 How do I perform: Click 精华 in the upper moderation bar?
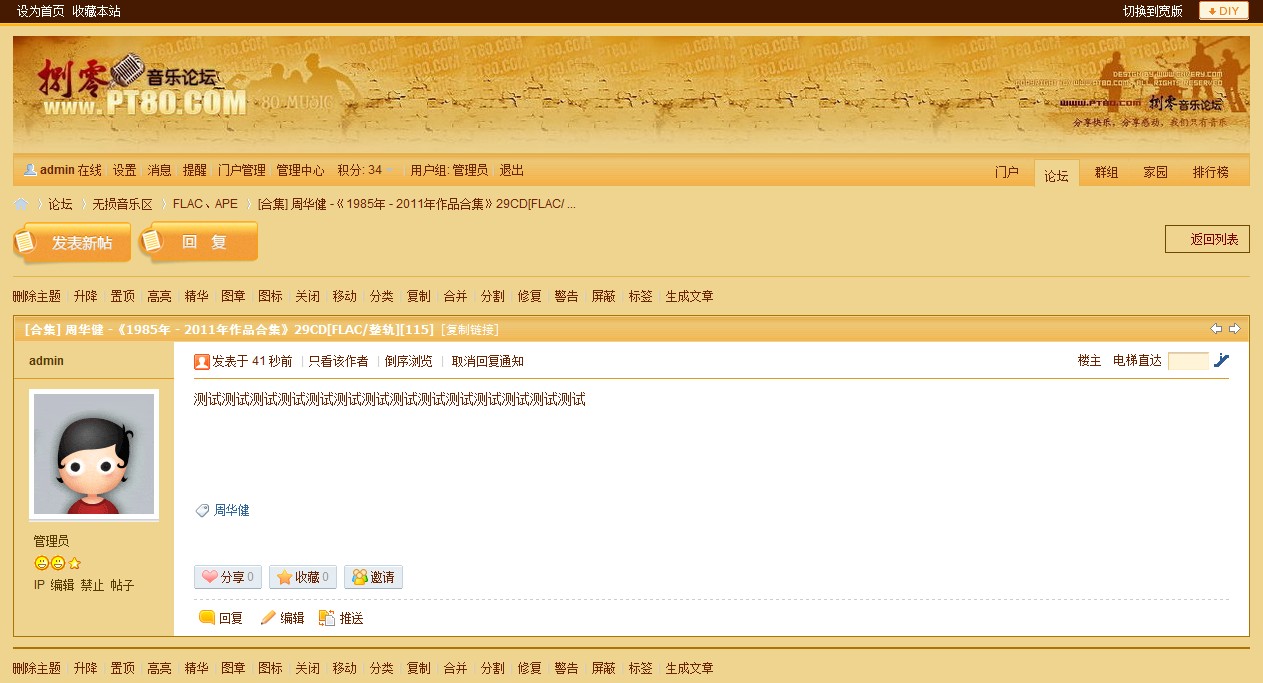pos(196,296)
